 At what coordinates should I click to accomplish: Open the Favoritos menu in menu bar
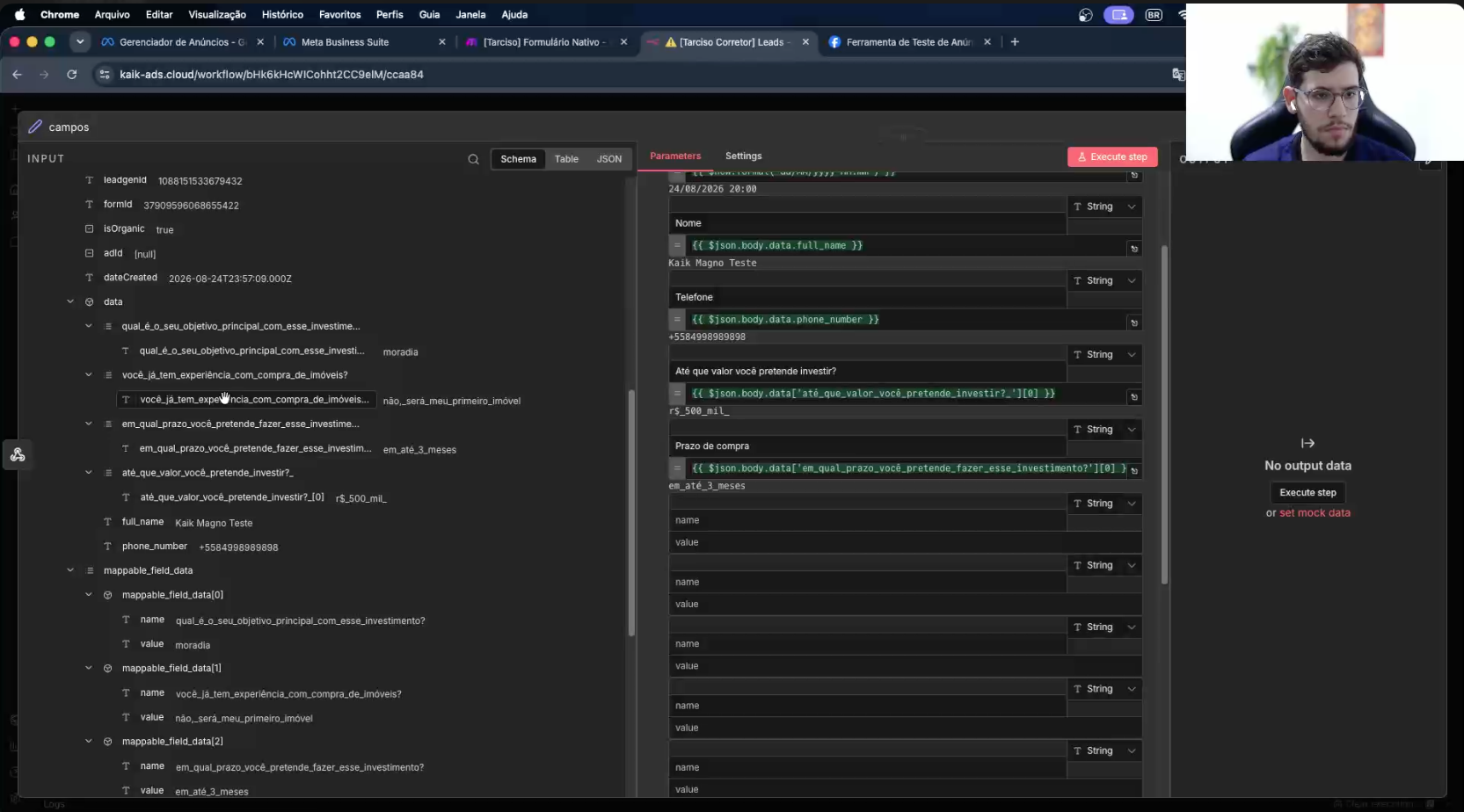(x=339, y=14)
